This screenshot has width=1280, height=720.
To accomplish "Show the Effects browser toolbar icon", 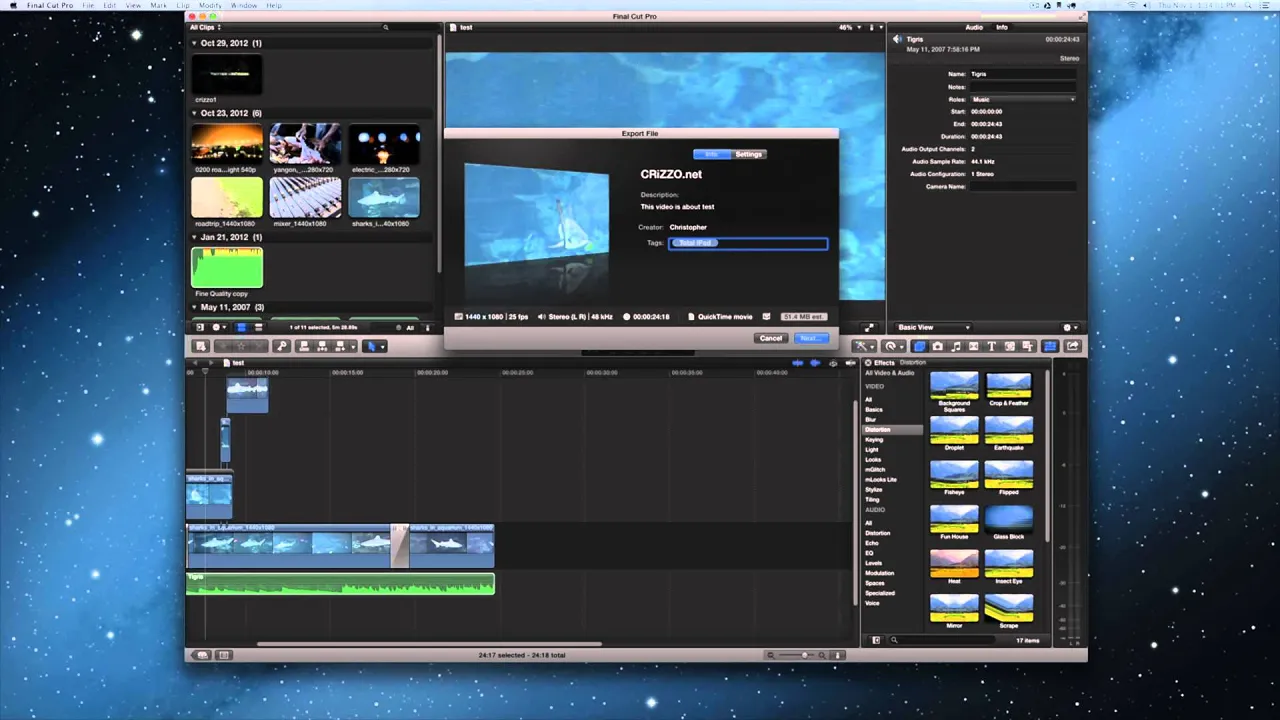I will click(x=920, y=346).
